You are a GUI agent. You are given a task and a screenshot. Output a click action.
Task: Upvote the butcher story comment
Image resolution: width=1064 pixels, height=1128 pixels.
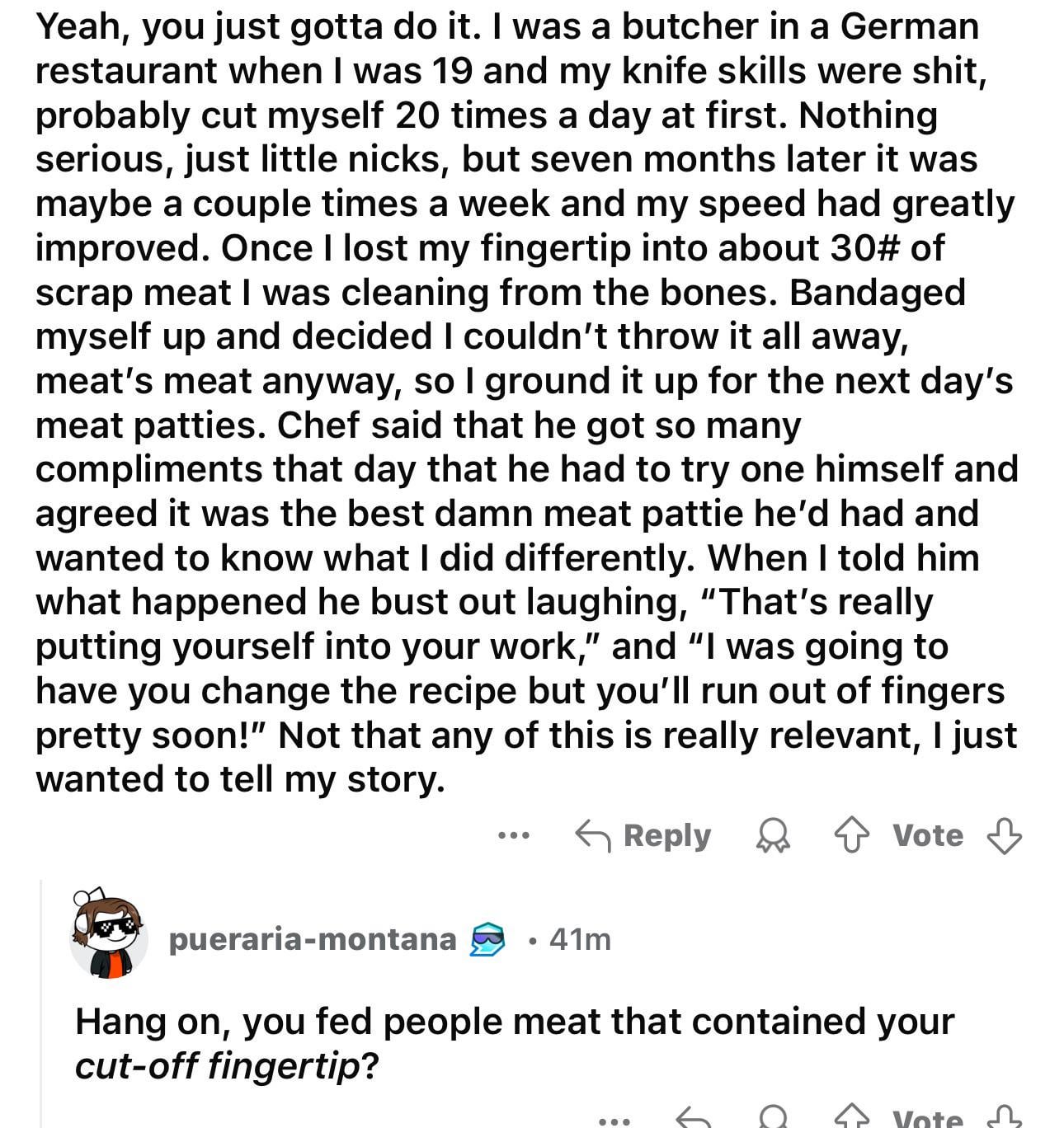click(x=854, y=836)
